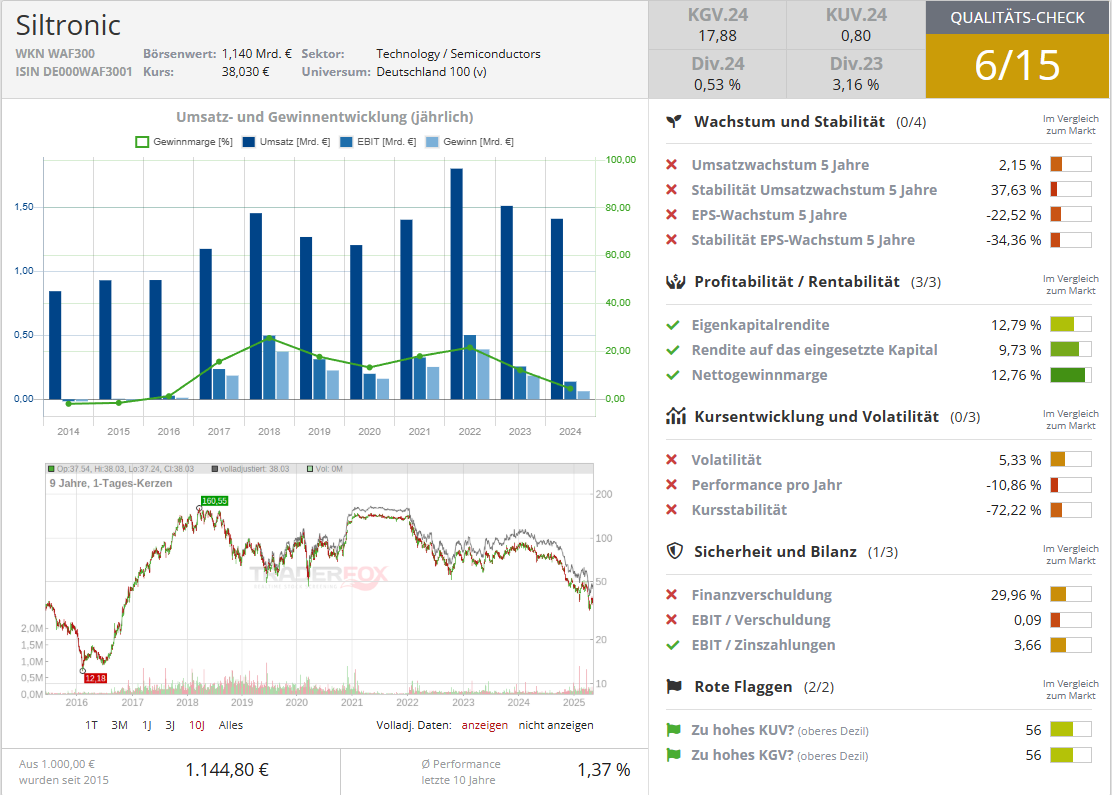Screen dimensions: 1112x795
Task: Click the black flag icon beside Rote Flaggen
Action: (674, 686)
